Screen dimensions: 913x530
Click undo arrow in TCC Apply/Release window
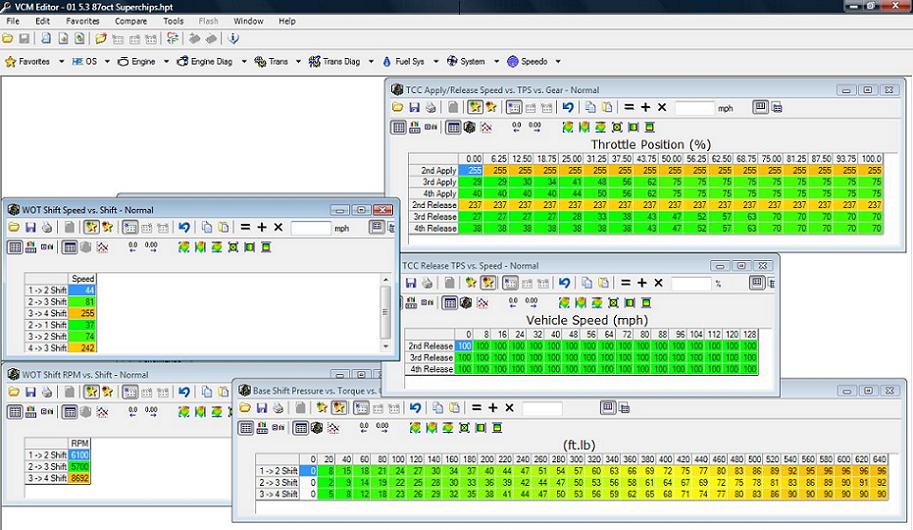(568, 107)
